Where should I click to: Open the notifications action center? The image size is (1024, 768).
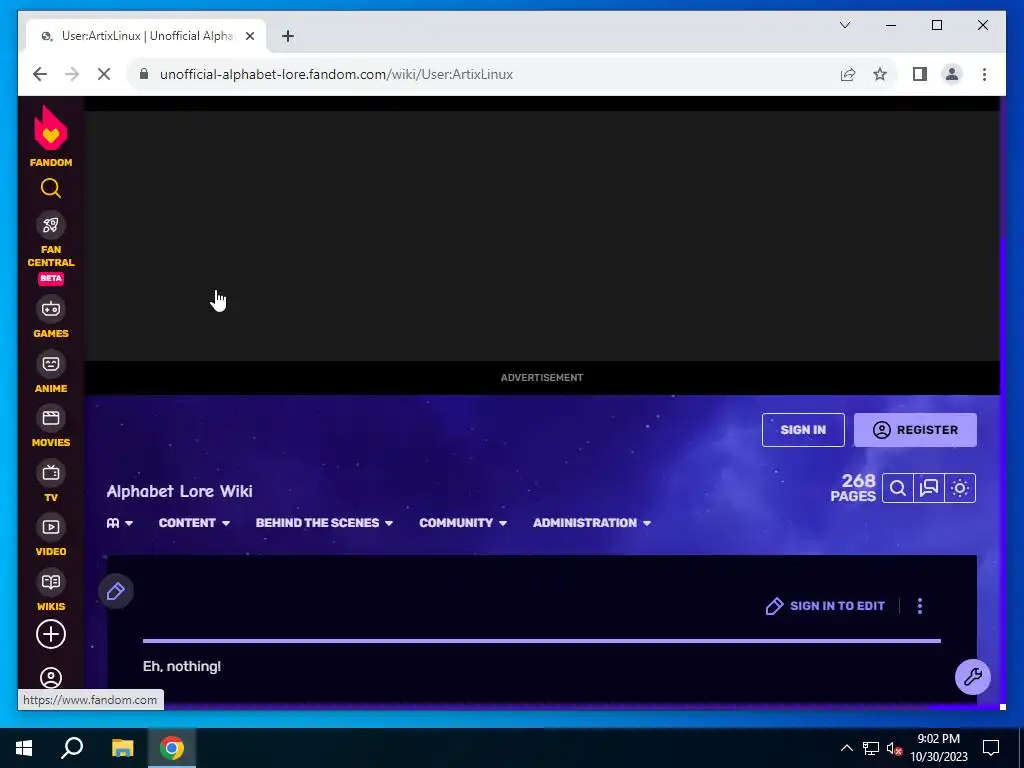tap(991, 748)
